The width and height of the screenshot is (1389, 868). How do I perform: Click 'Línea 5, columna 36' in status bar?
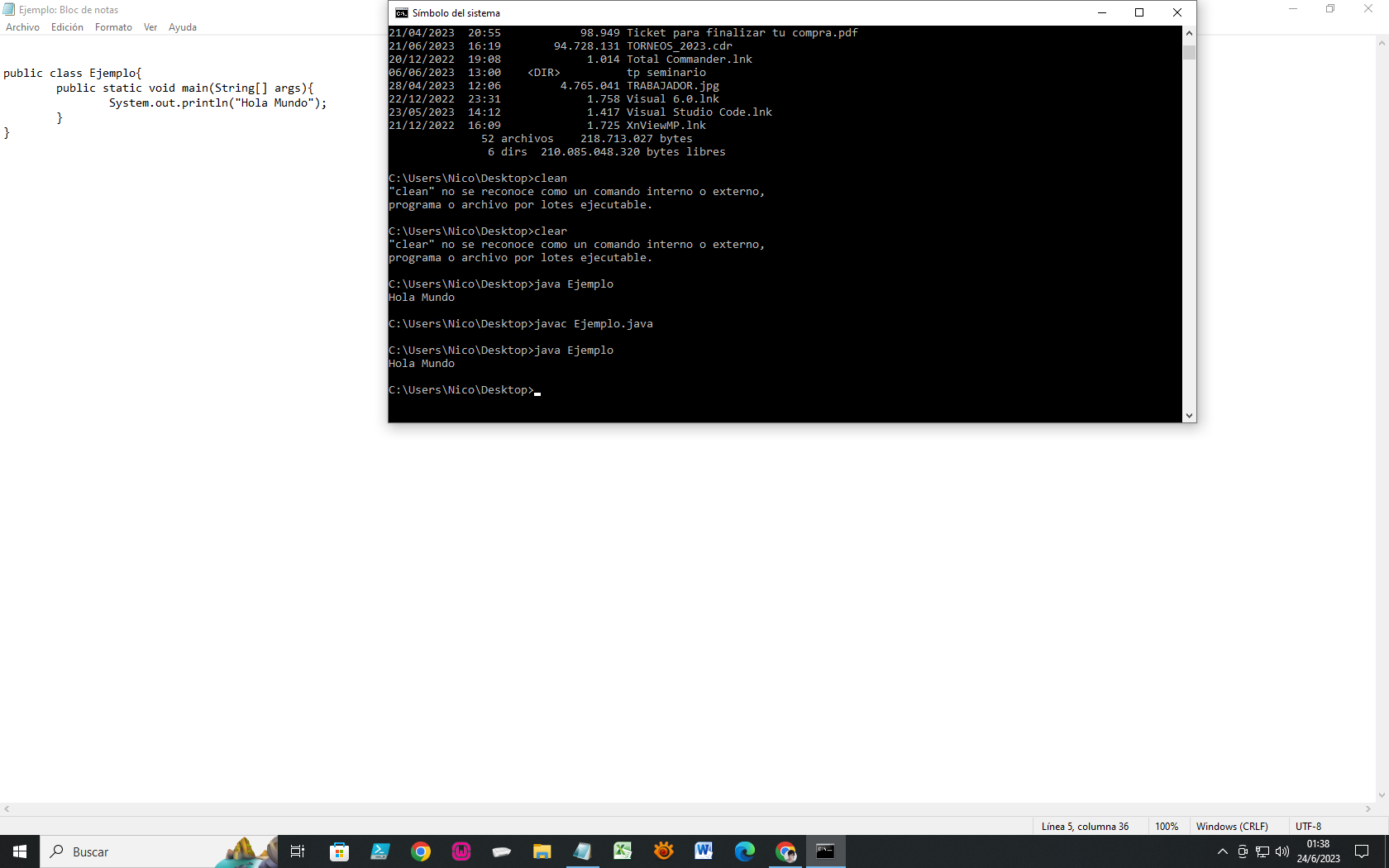point(1085,827)
